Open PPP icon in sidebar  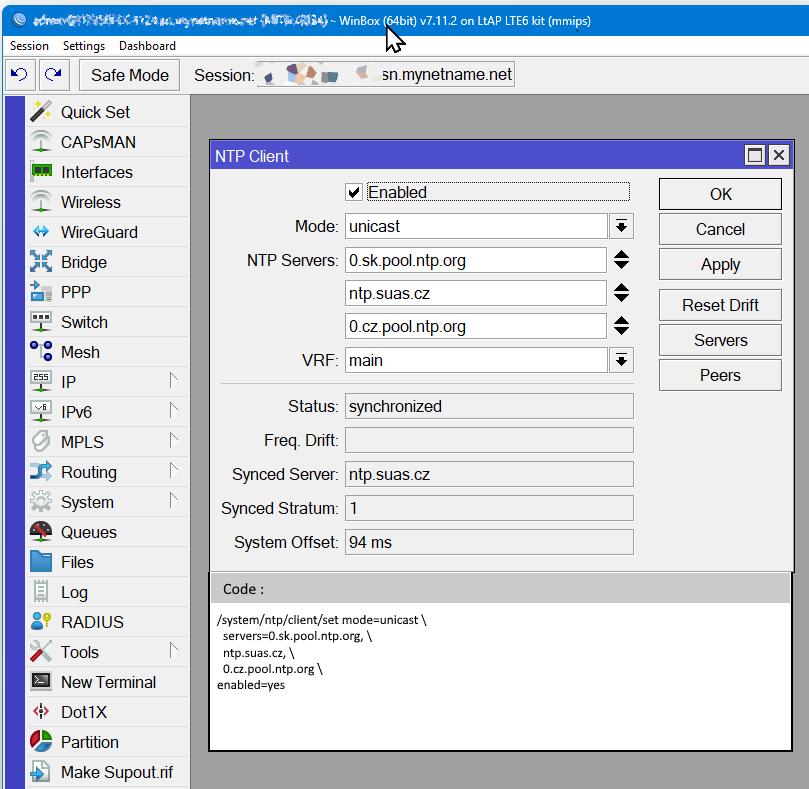41,292
